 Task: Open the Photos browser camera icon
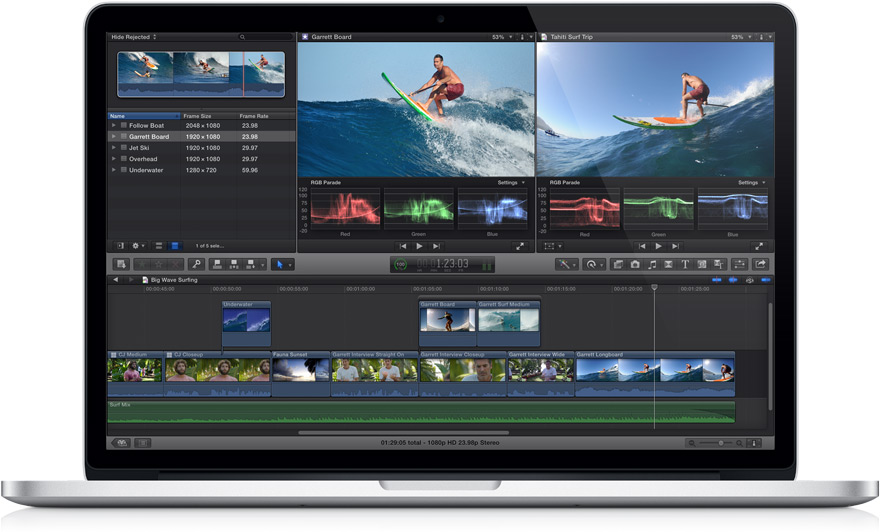pos(635,264)
